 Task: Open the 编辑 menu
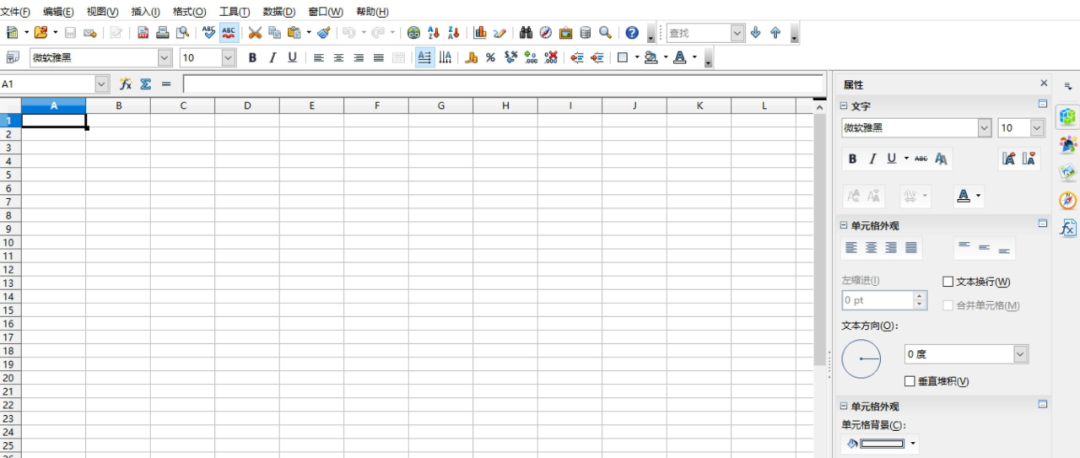coord(59,12)
